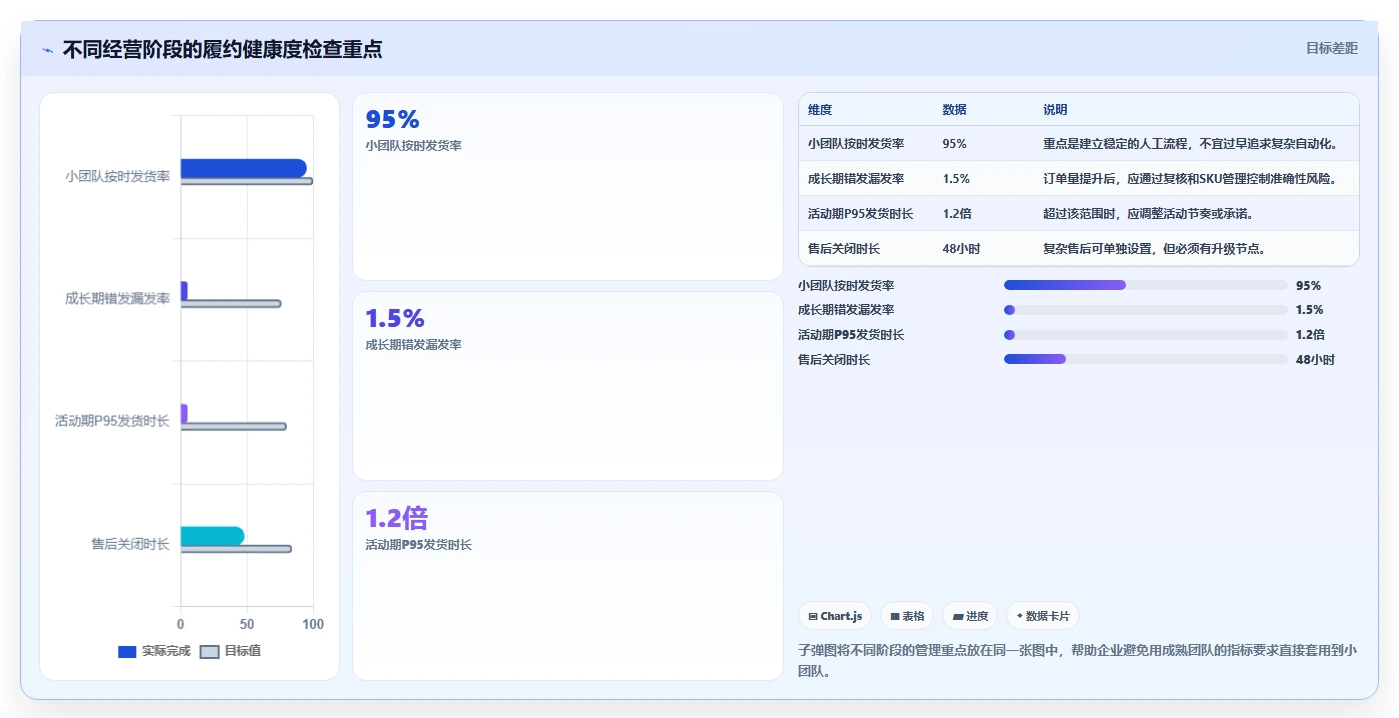The image size is (1399, 718).
Task: Click the blue 小团队按时发货率 actual bar in chart
Action: pyautogui.click(x=243, y=168)
